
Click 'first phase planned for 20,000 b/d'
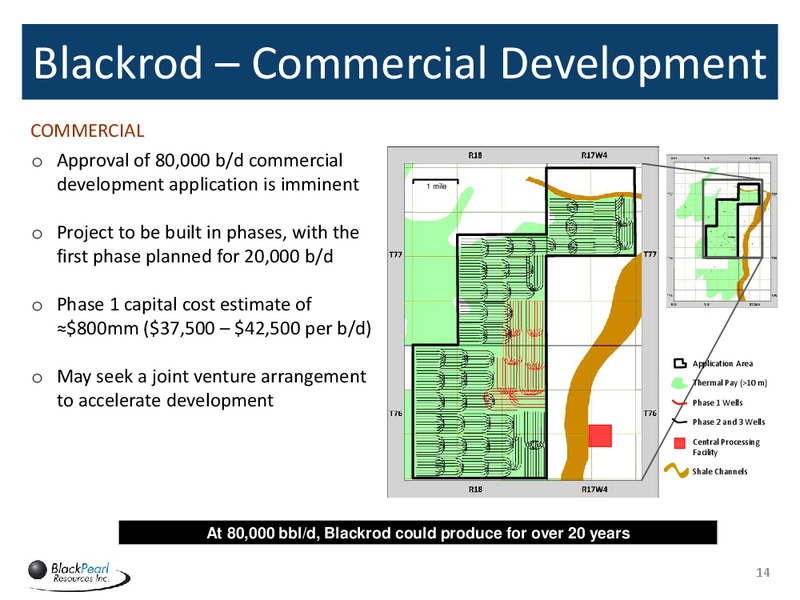pos(195,256)
